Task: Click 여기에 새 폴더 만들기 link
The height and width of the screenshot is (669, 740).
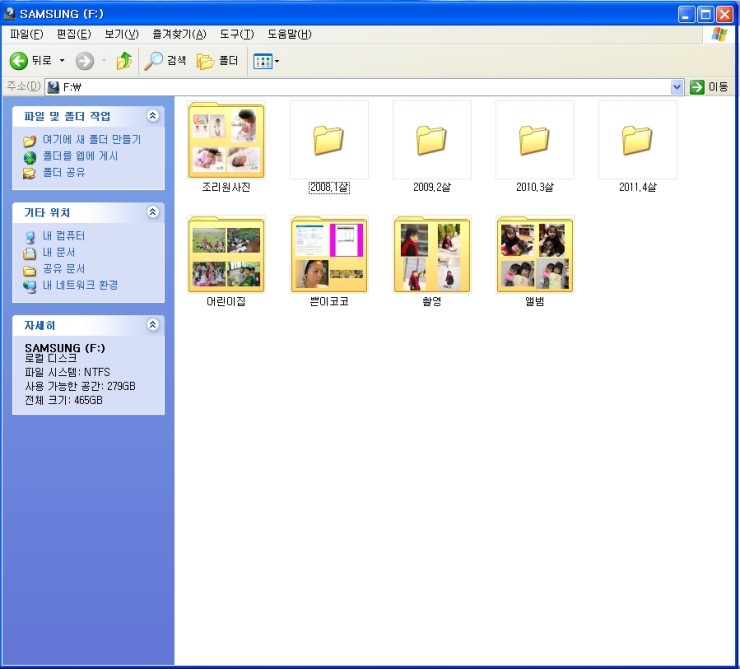Action: 91,140
